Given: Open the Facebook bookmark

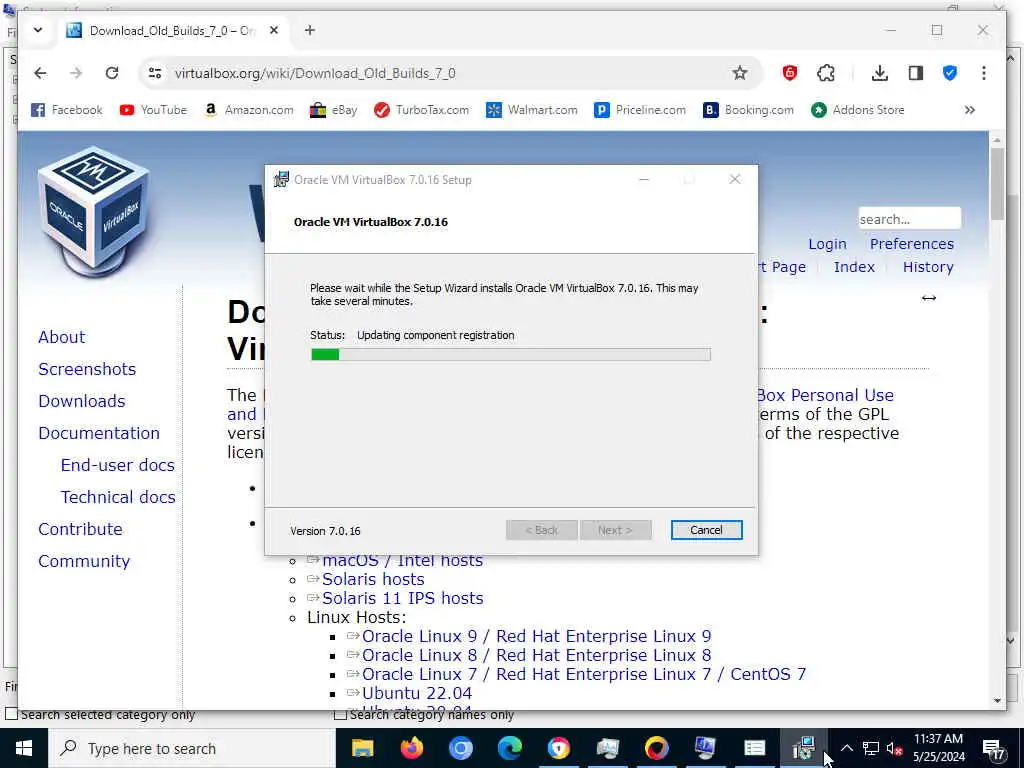Looking at the screenshot, I should click(67, 110).
